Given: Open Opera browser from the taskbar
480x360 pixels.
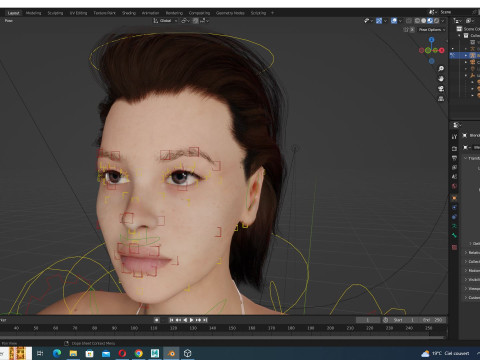Looking at the screenshot, I should (122, 353).
